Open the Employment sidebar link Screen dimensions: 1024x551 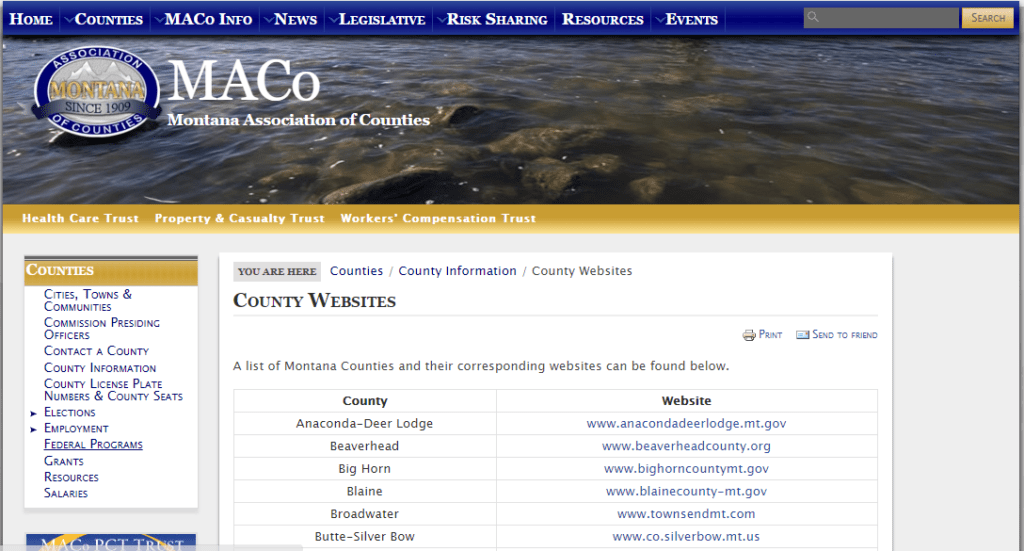click(76, 429)
